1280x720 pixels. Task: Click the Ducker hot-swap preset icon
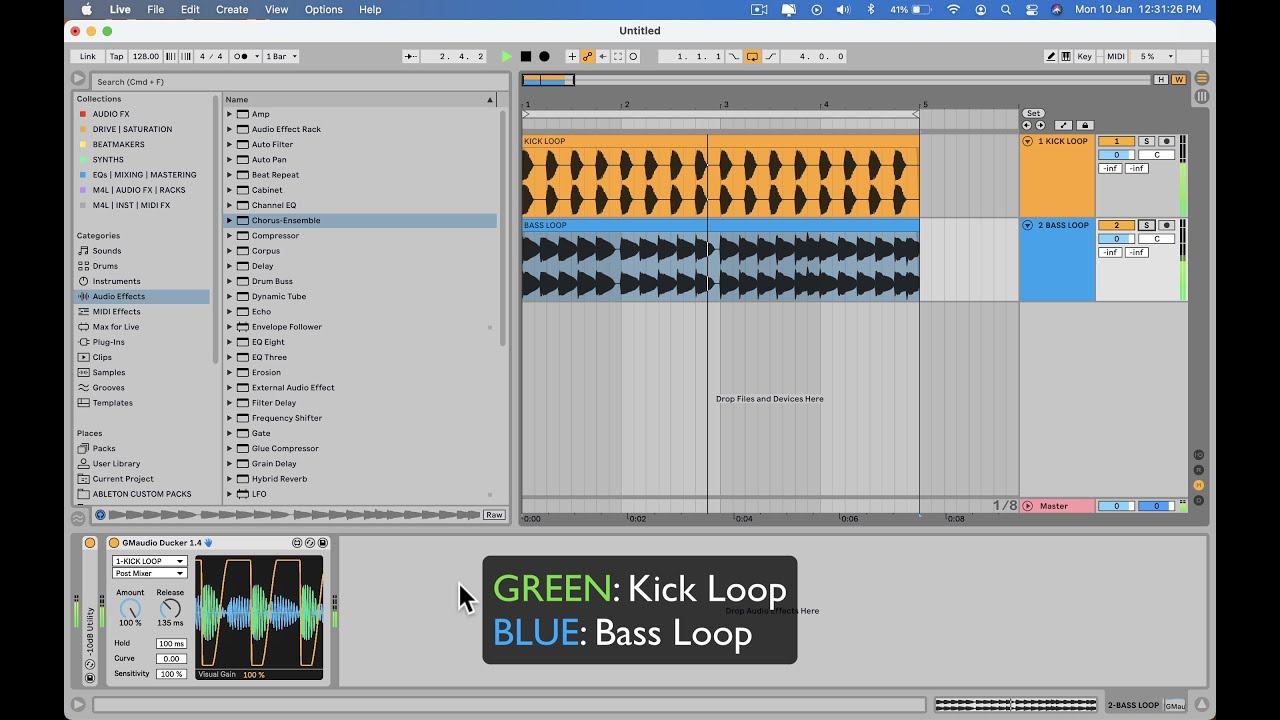coord(309,543)
